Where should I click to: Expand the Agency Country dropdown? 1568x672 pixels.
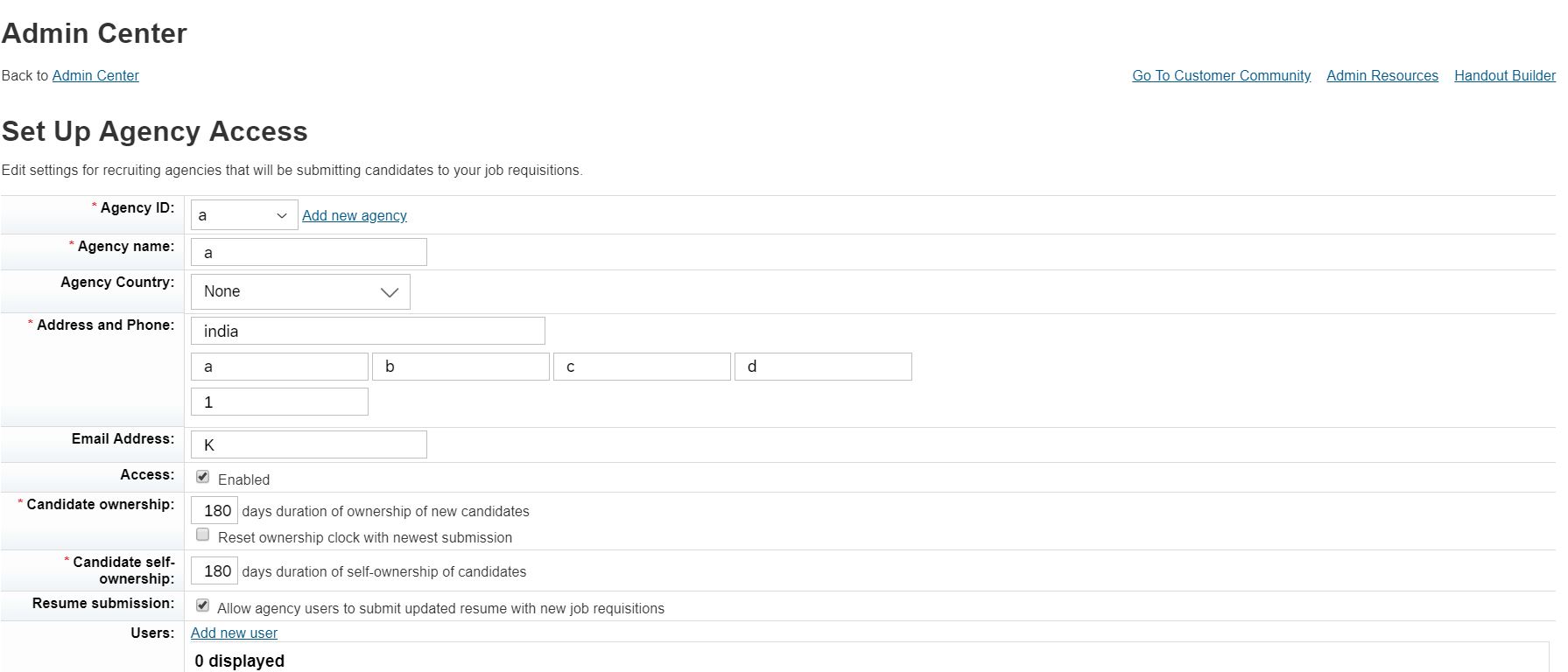click(300, 291)
